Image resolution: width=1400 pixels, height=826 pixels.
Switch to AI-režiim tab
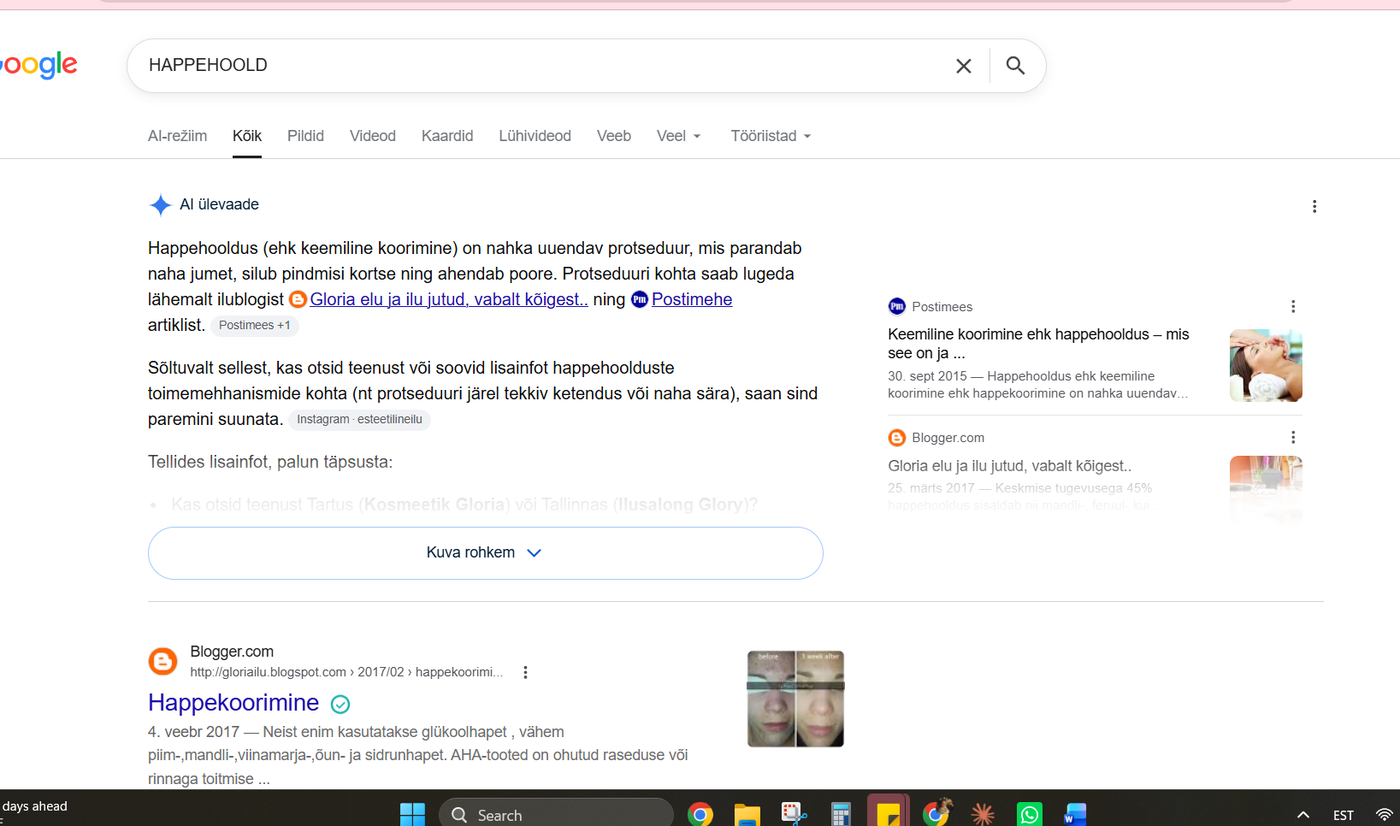[x=177, y=136]
